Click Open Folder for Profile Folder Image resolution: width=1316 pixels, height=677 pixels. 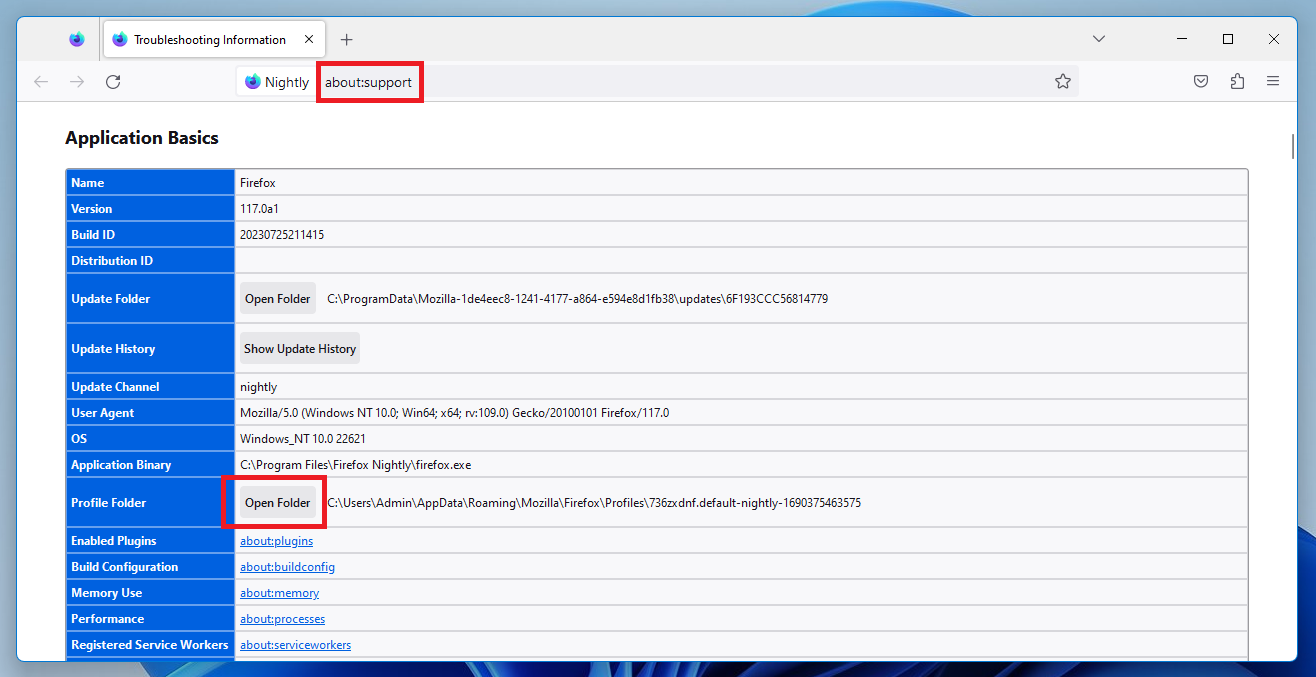tap(278, 503)
